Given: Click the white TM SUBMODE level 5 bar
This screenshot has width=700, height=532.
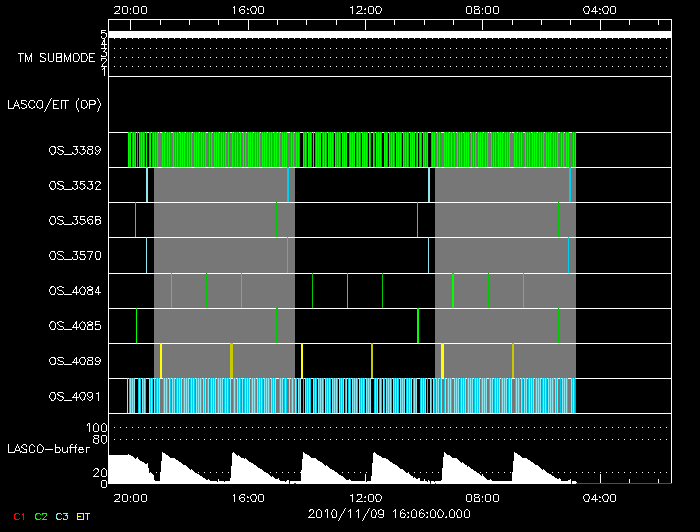Looking at the screenshot, I should (390, 35).
